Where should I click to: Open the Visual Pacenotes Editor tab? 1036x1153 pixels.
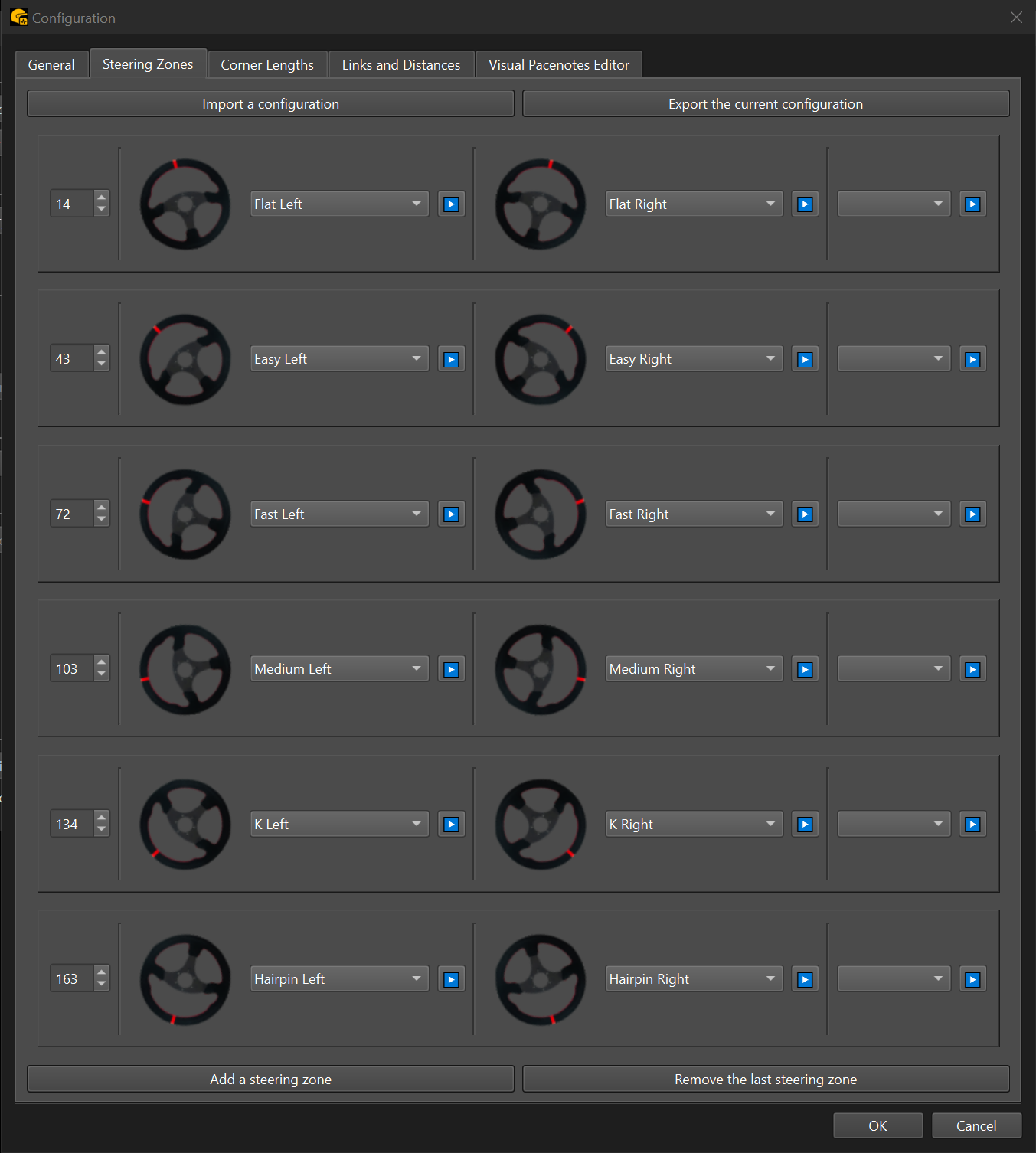coord(558,65)
